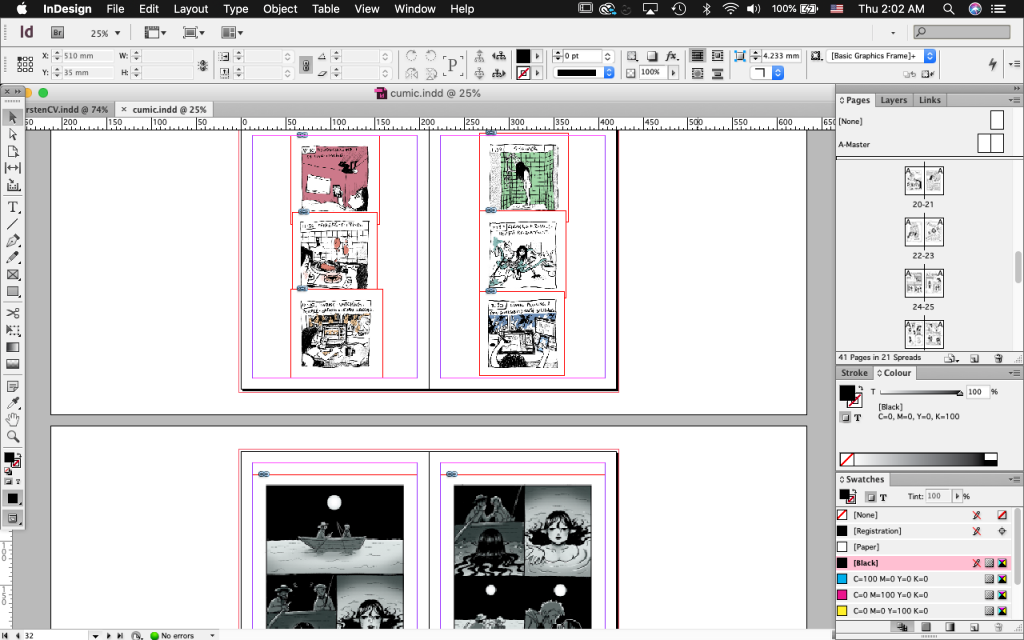Select the Gradient Feather tool

[x=12, y=364]
